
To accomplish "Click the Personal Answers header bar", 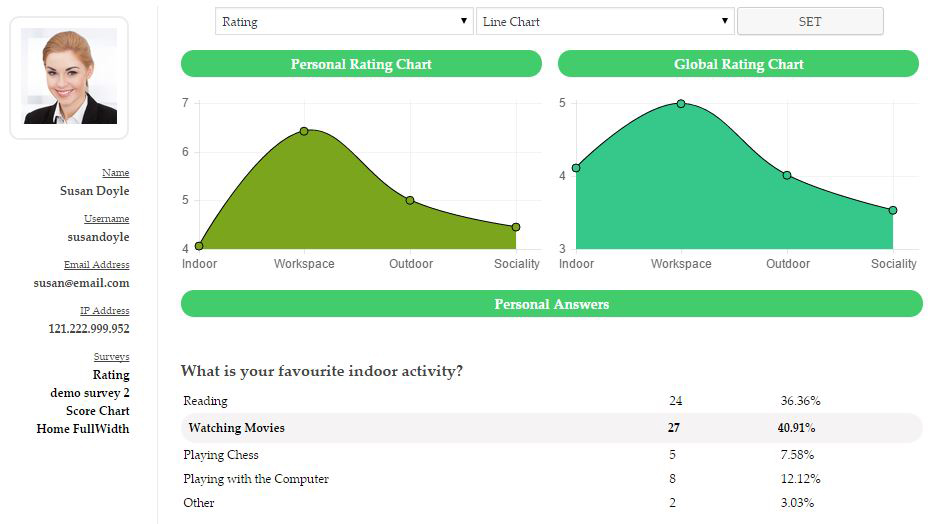I will point(551,304).
